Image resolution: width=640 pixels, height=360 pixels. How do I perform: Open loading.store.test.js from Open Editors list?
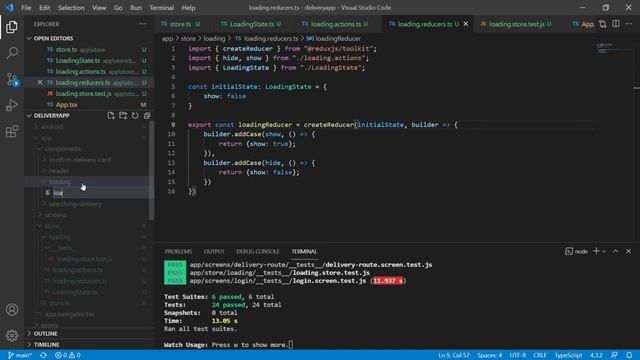tap(83, 93)
